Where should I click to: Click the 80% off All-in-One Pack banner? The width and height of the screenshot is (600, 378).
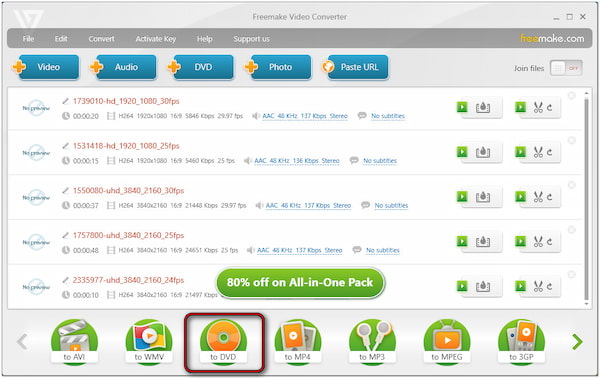point(300,283)
